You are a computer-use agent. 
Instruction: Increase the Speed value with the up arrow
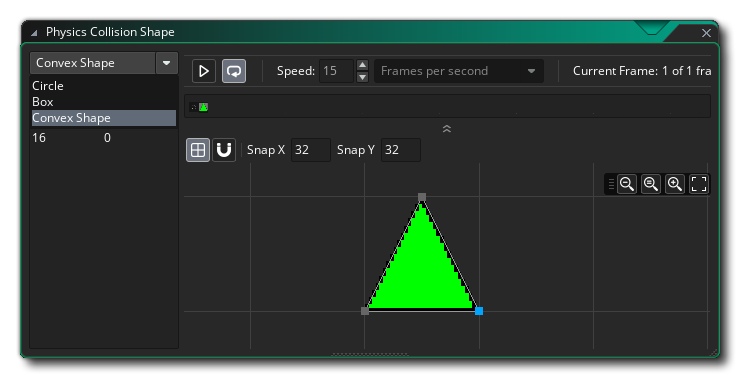coord(362,65)
